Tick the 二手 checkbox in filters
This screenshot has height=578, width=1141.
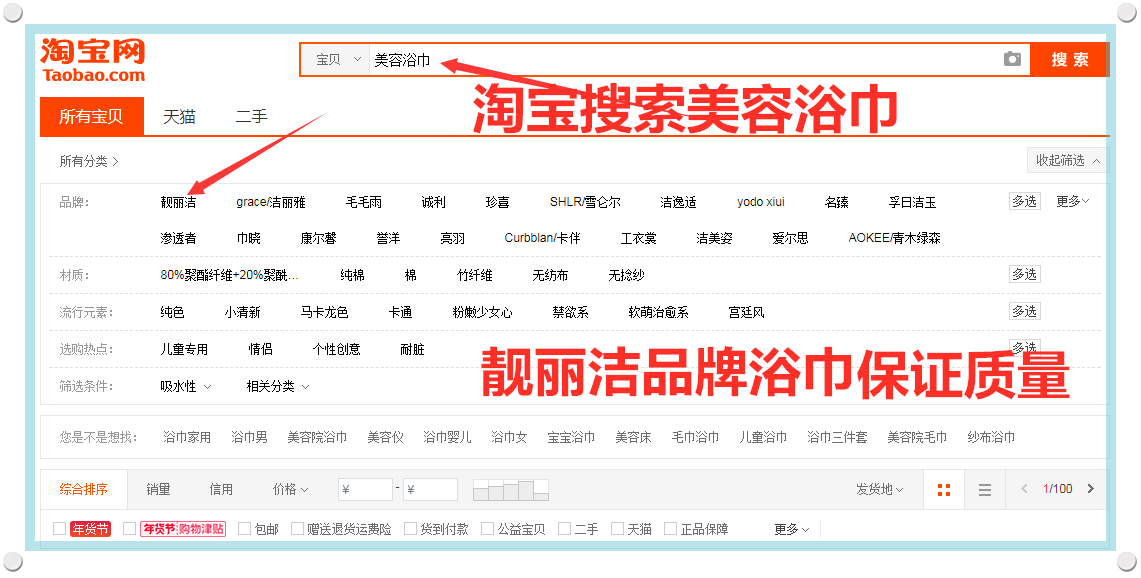[x=564, y=528]
